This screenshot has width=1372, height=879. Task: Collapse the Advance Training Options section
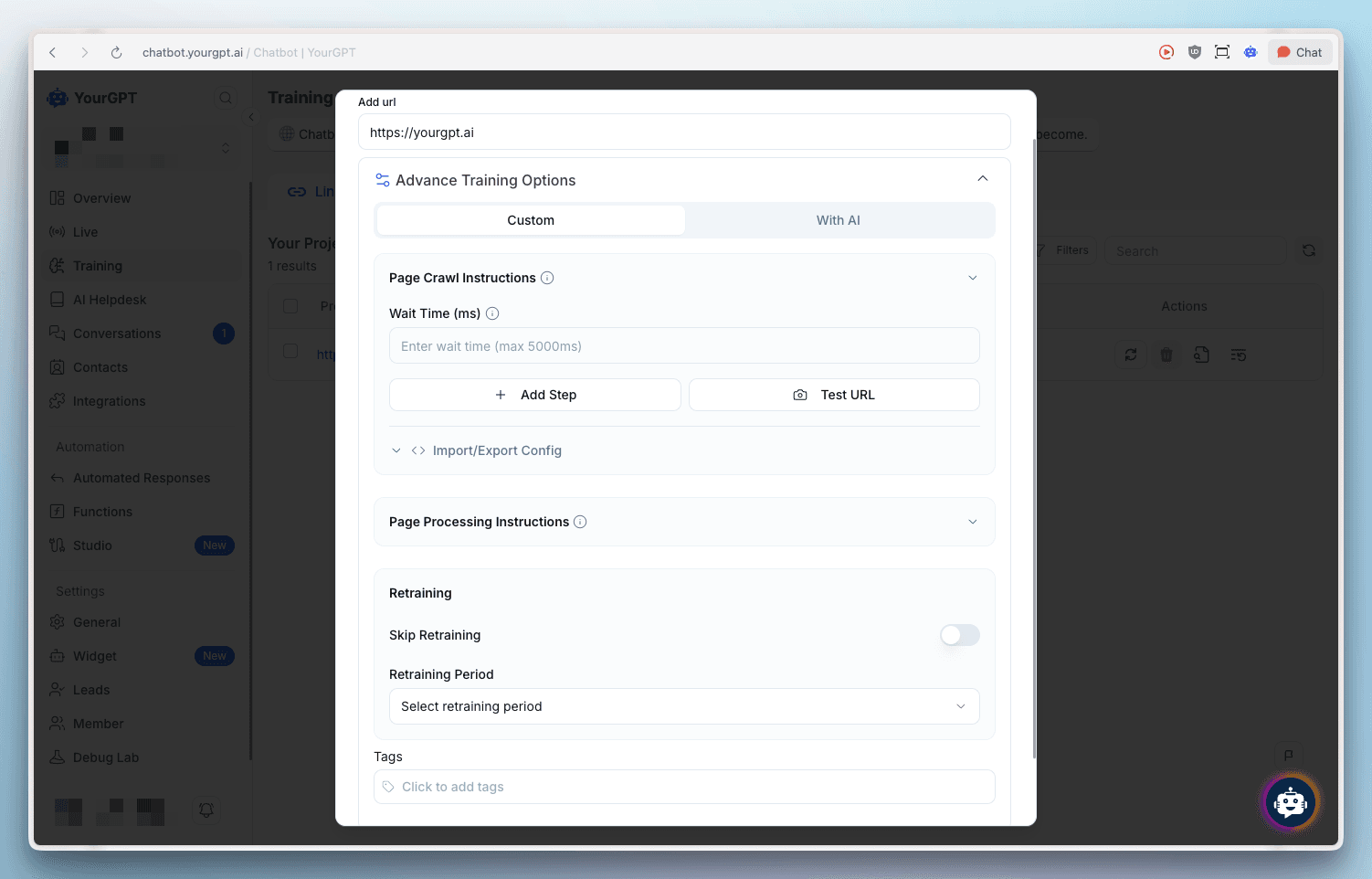pos(982,179)
